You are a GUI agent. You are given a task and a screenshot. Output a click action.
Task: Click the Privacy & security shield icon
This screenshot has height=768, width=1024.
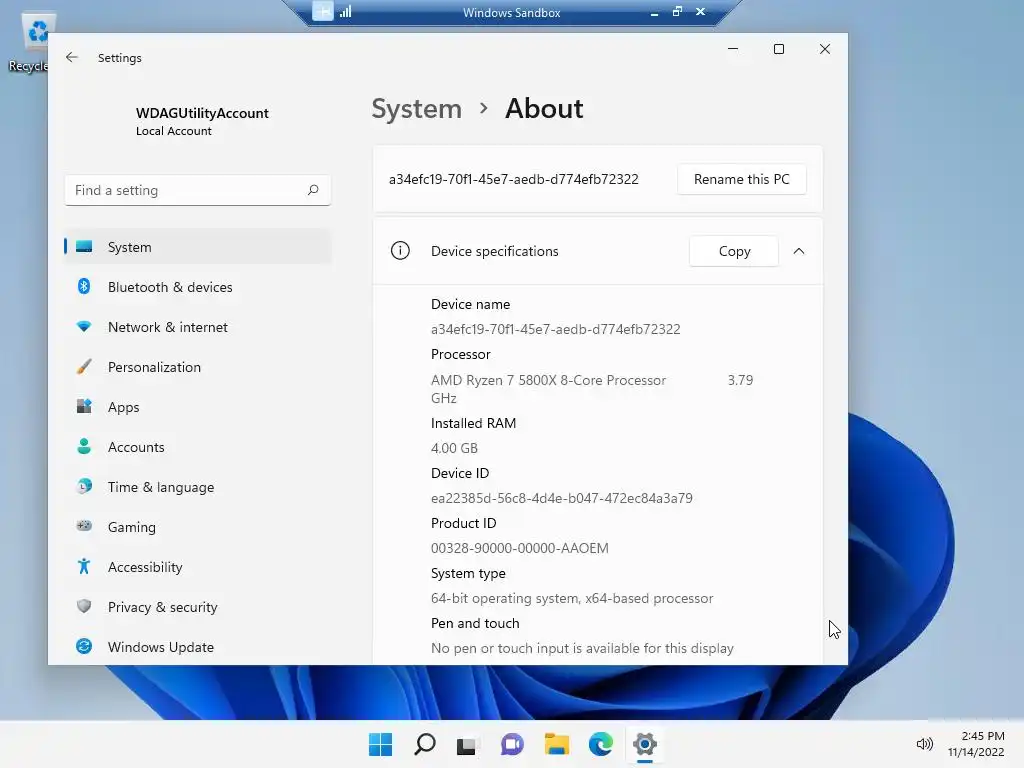(84, 606)
